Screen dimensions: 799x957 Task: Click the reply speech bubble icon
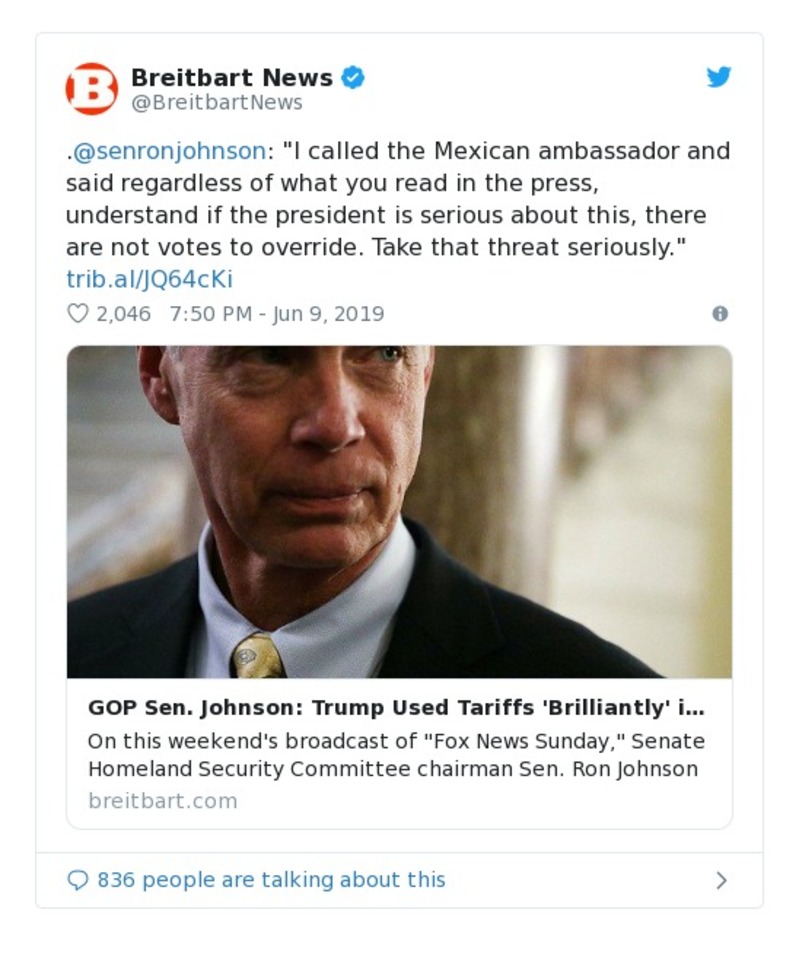pos(77,880)
